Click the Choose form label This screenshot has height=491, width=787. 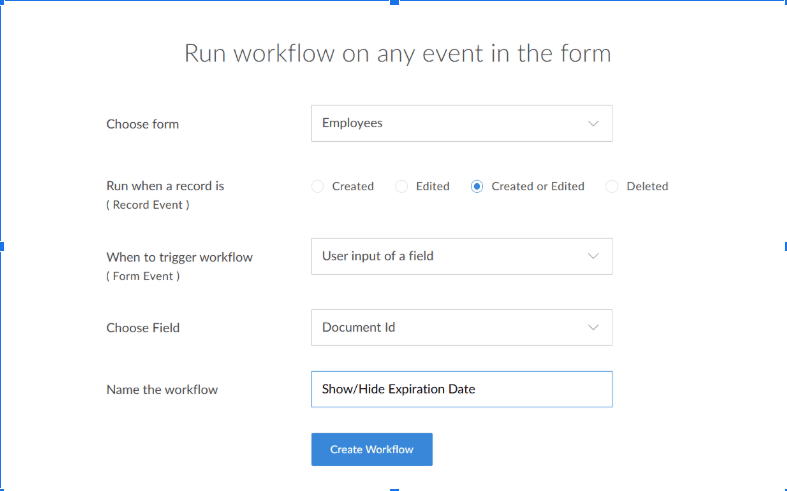(142, 125)
